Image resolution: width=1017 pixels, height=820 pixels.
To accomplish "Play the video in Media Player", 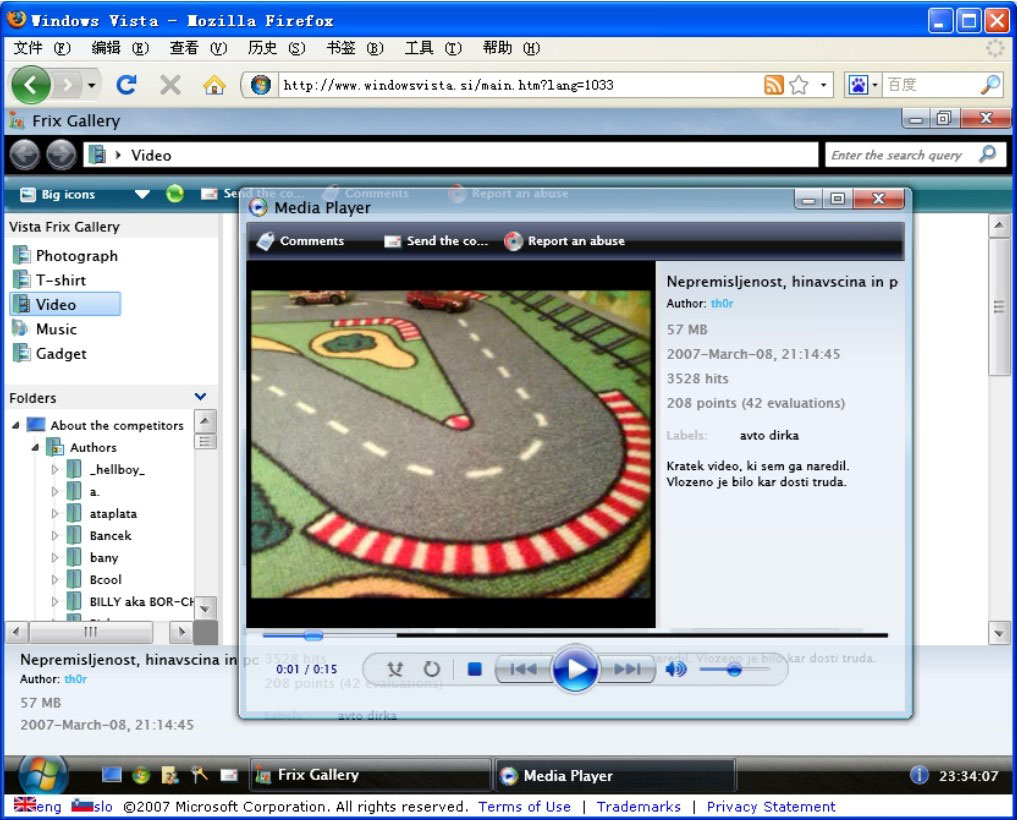I will click(575, 669).
